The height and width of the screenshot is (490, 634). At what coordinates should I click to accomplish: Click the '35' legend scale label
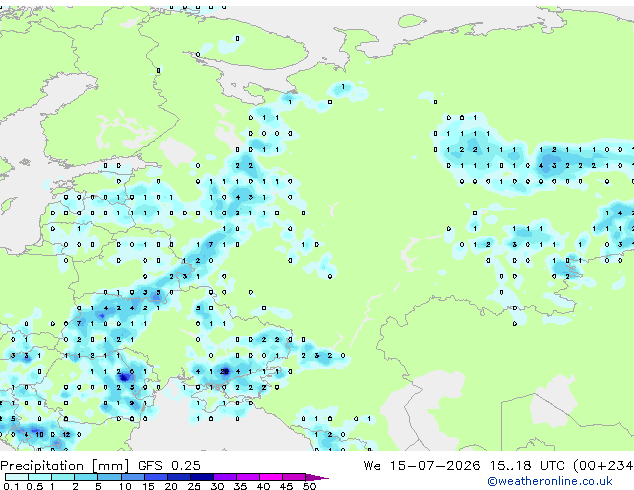click(x=240, y=486)
